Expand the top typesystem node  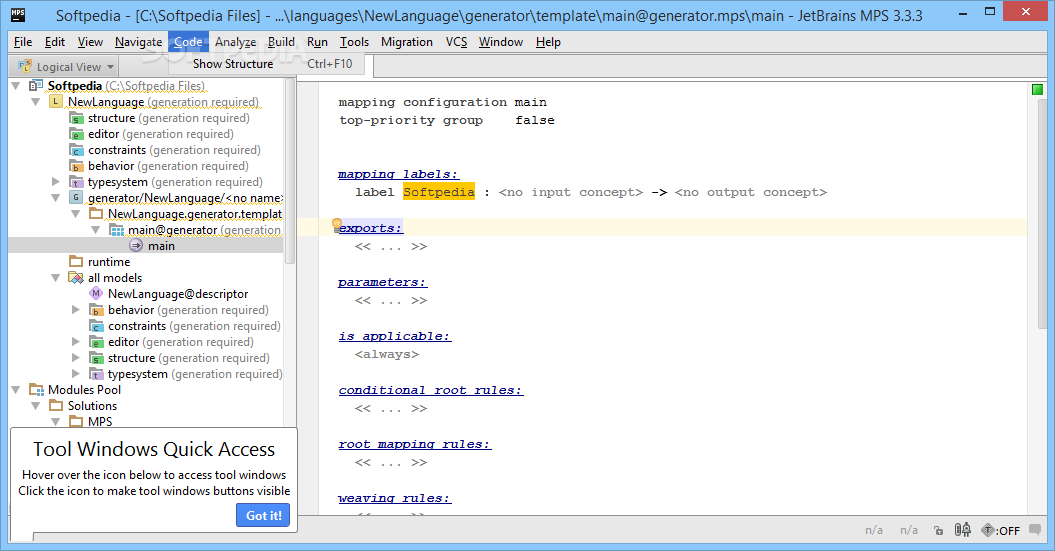(x=56, y=182)
